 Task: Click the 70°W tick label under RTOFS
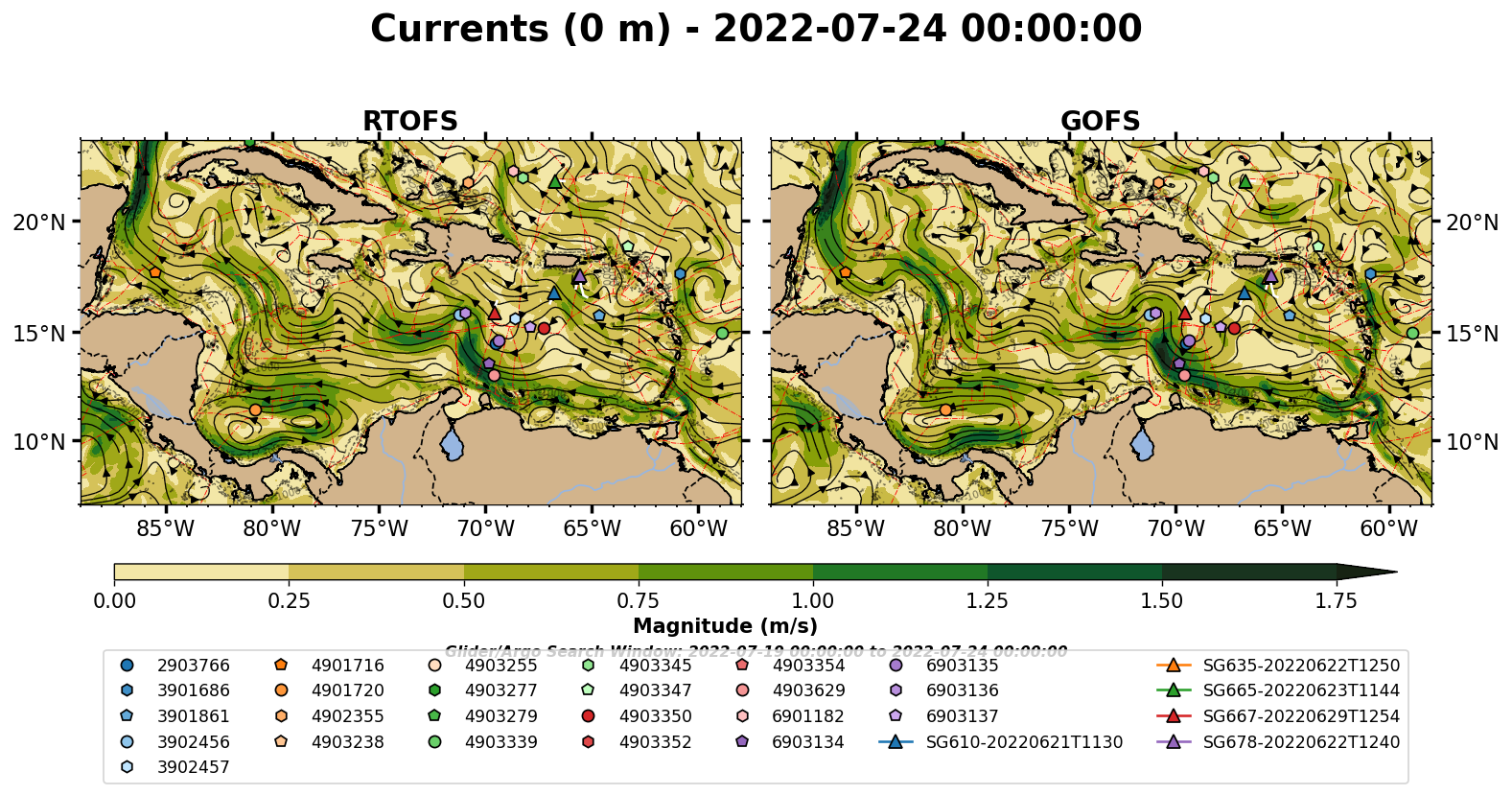click(x=485, y=528)
